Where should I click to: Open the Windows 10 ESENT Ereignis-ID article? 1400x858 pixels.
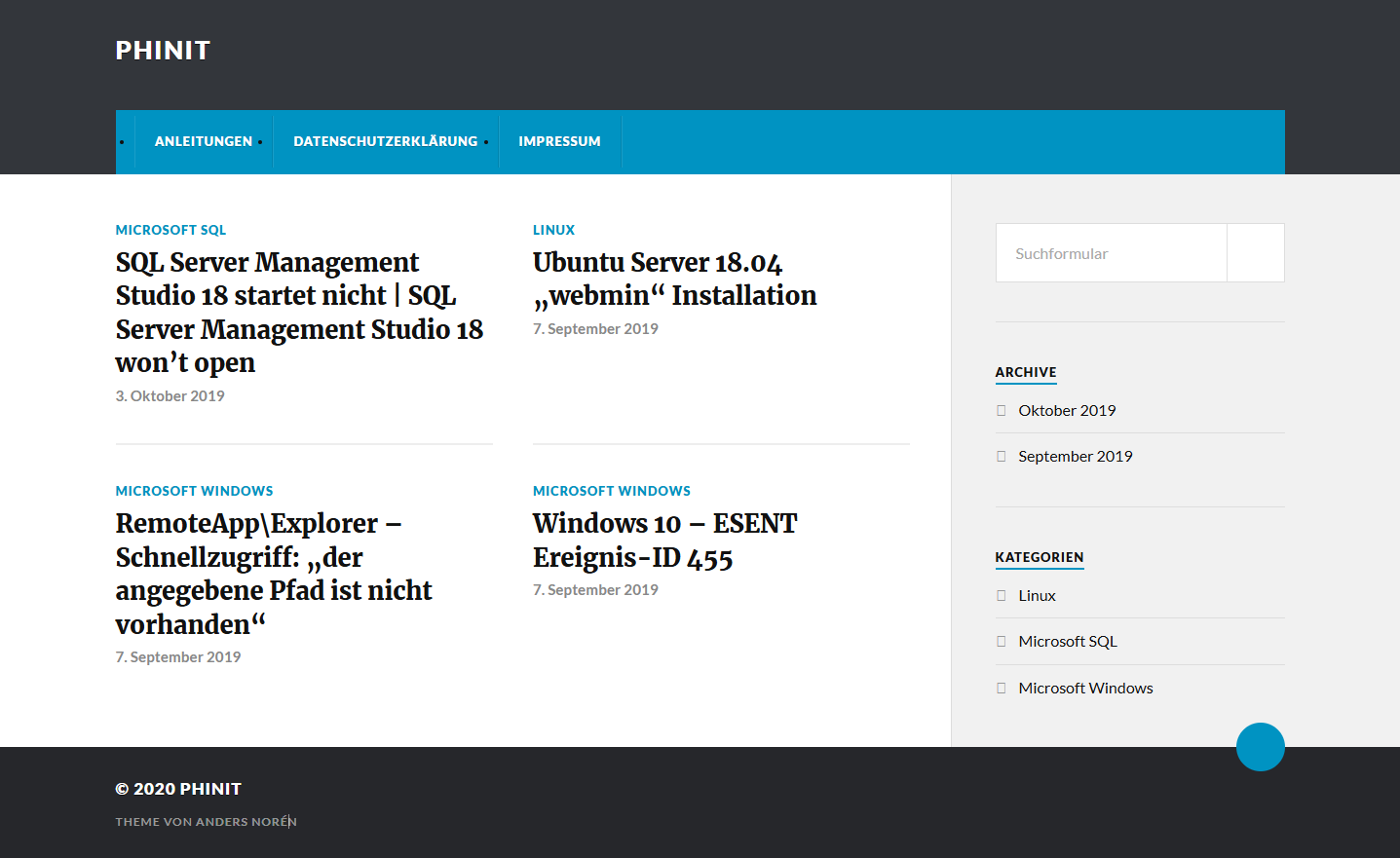(664, 540)
